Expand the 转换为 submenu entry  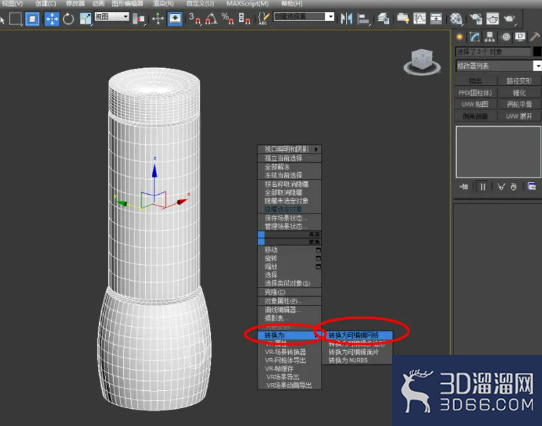coord(289,335)
